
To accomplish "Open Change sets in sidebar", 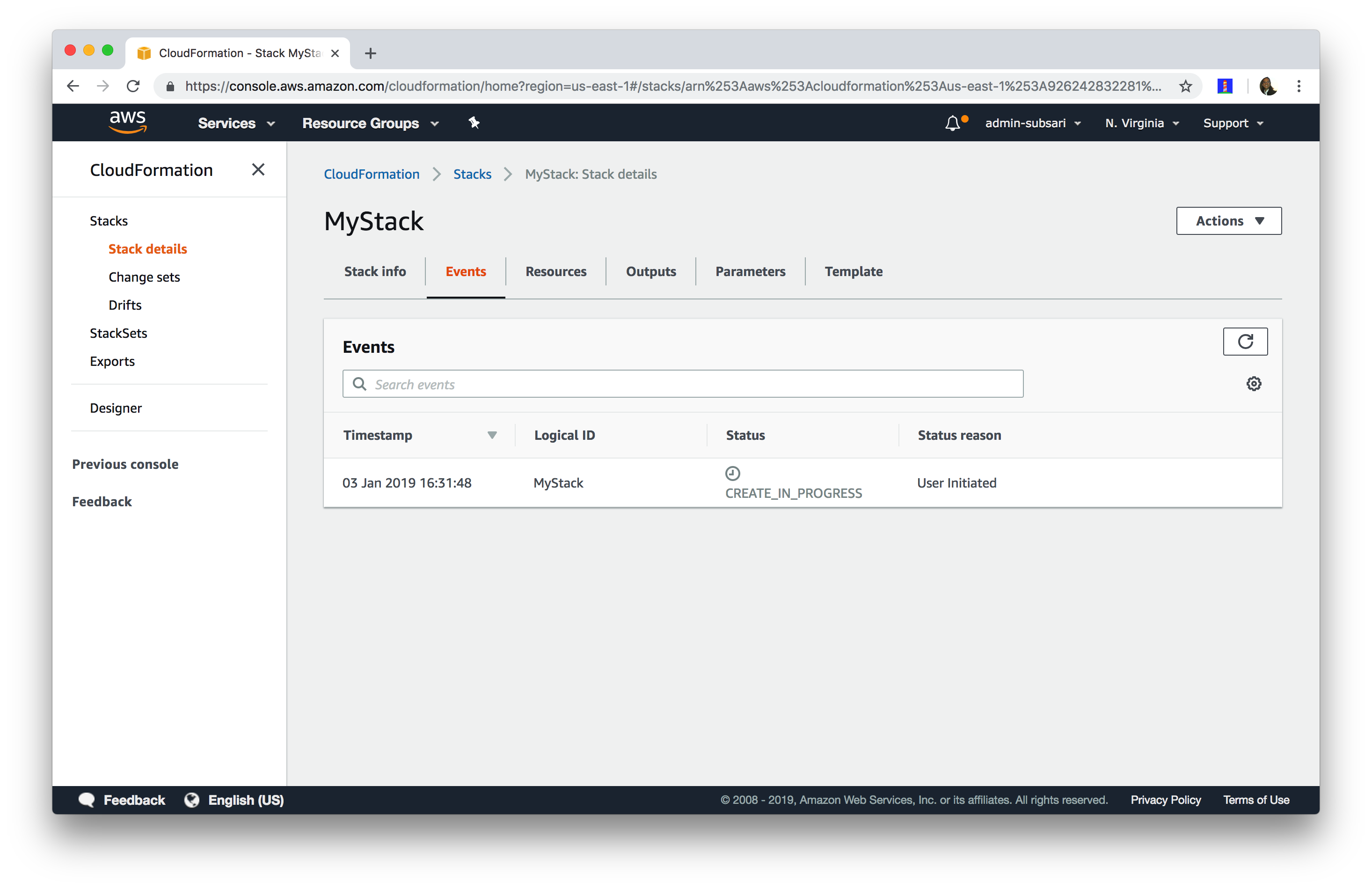I will click(144, 277).
